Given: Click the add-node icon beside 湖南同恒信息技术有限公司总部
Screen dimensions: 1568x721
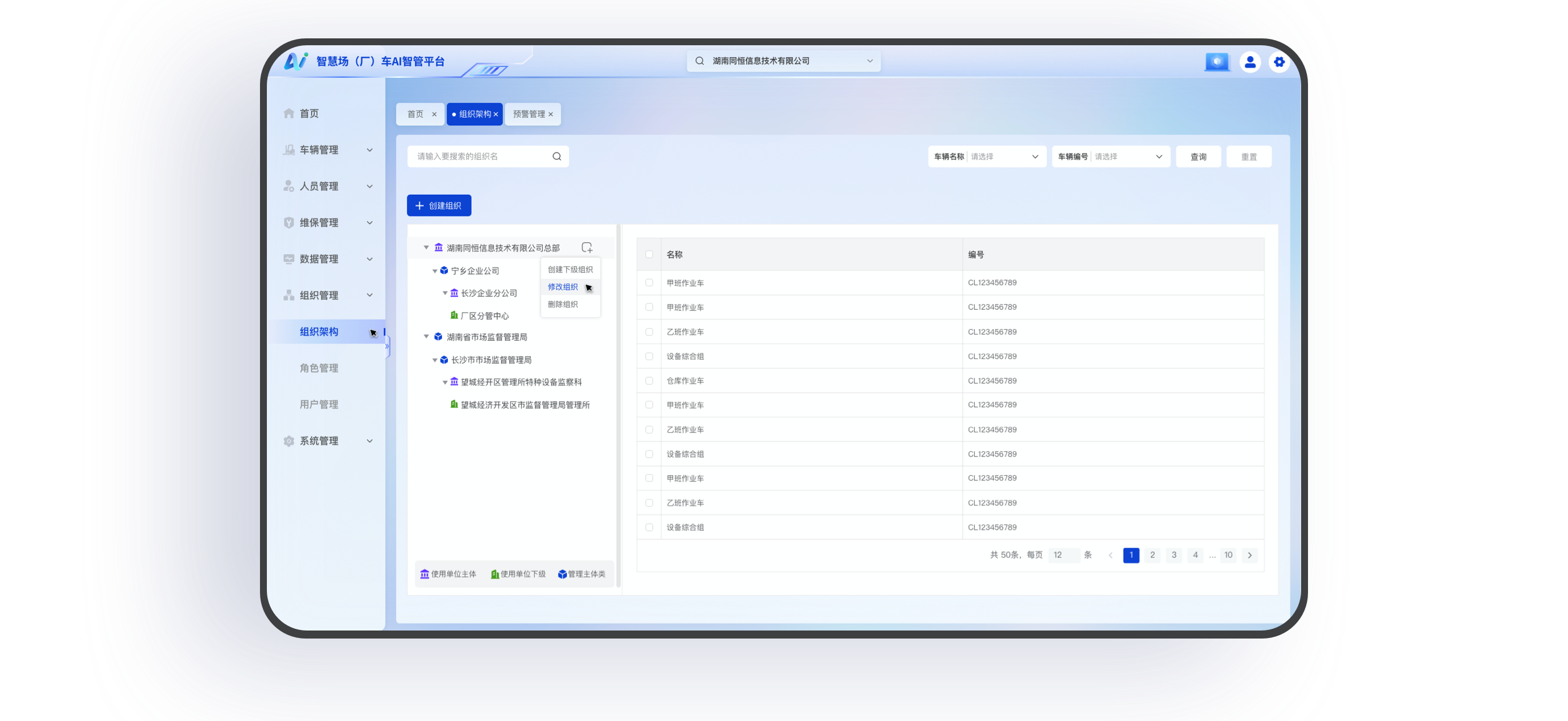Looking at the screenshot, I should click(x=587, y=247).
